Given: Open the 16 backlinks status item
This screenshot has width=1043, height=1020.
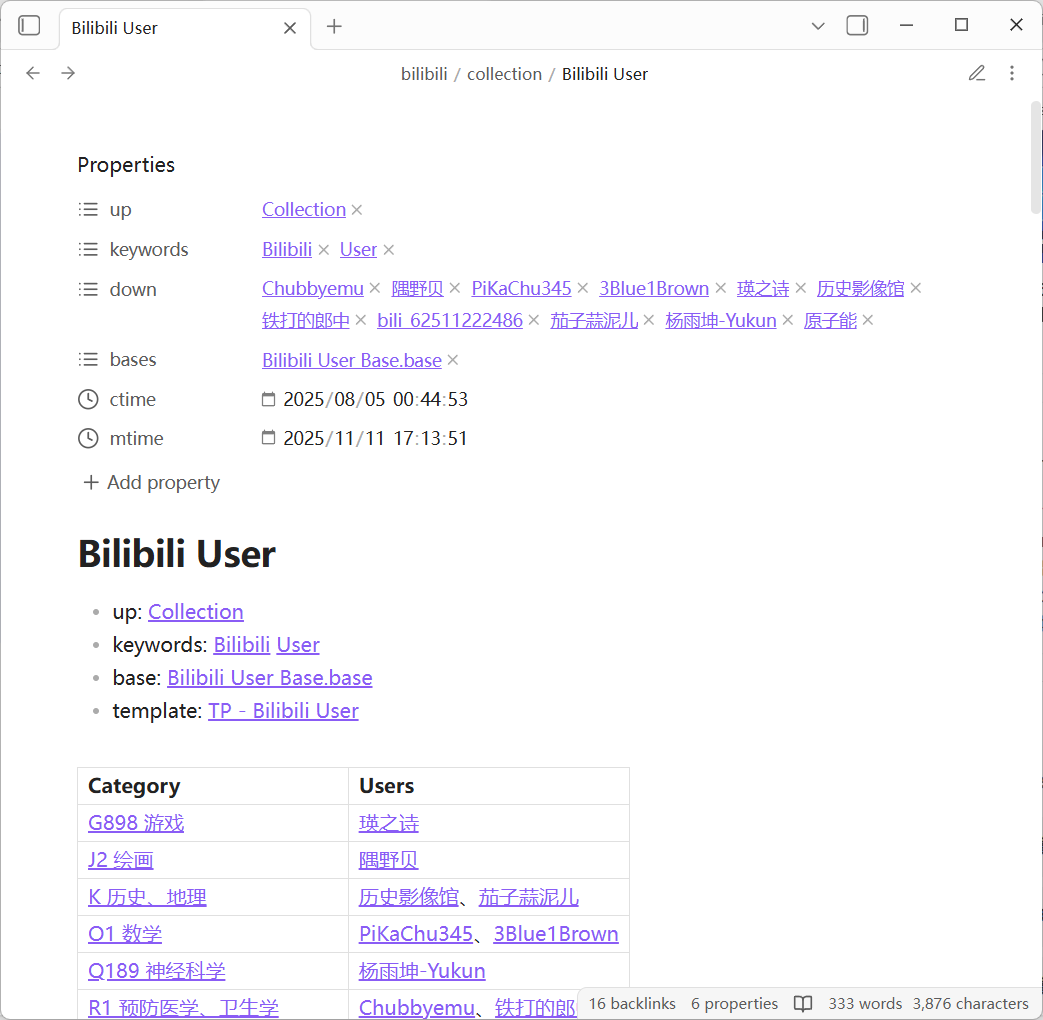Looking at the screenshot, I should tap(632, 1003).
